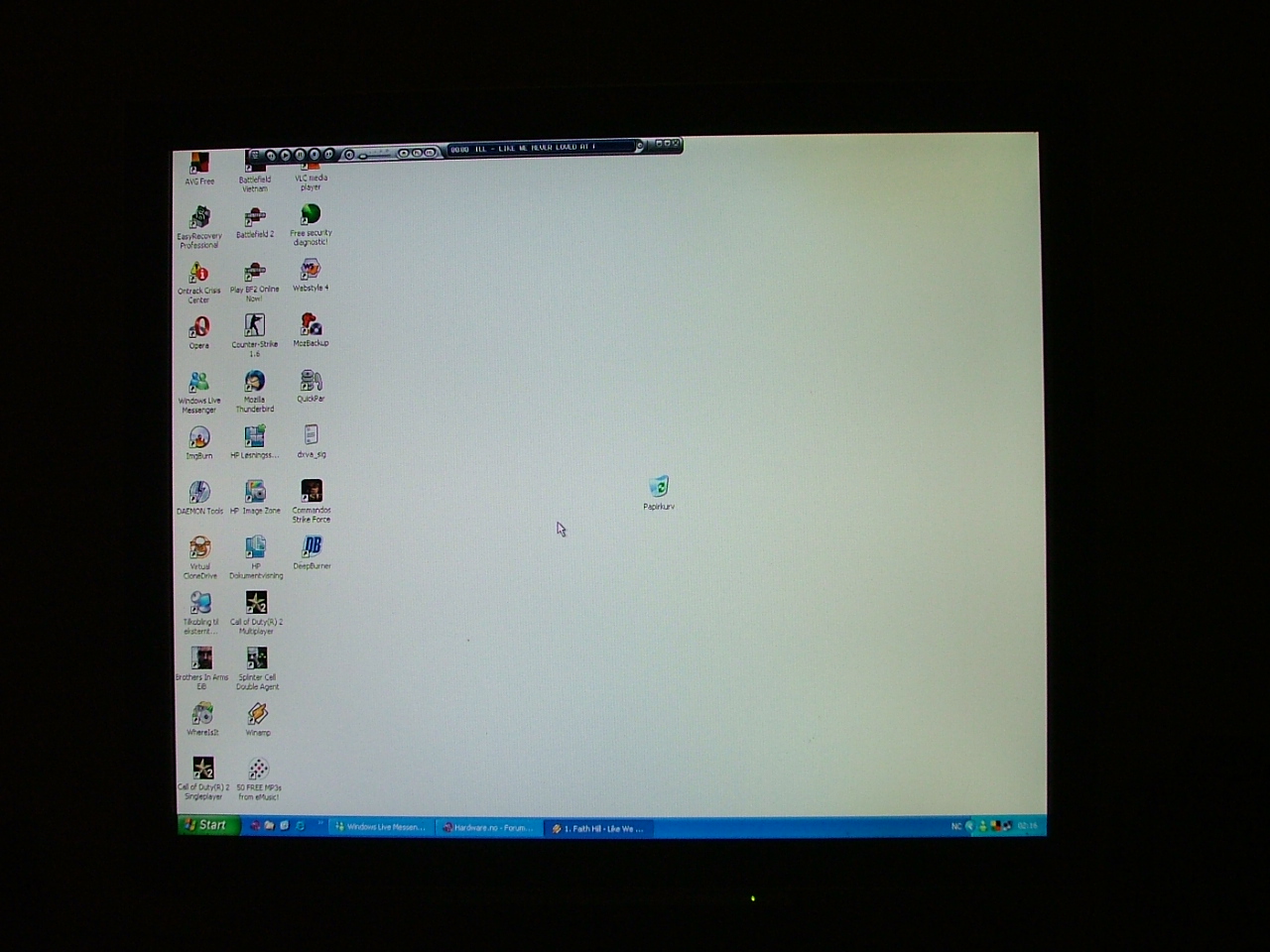Screen dimensions: 1270x952
Task: Select the Mozilla Thunderbird icon
Action: (x=255, y=392)
